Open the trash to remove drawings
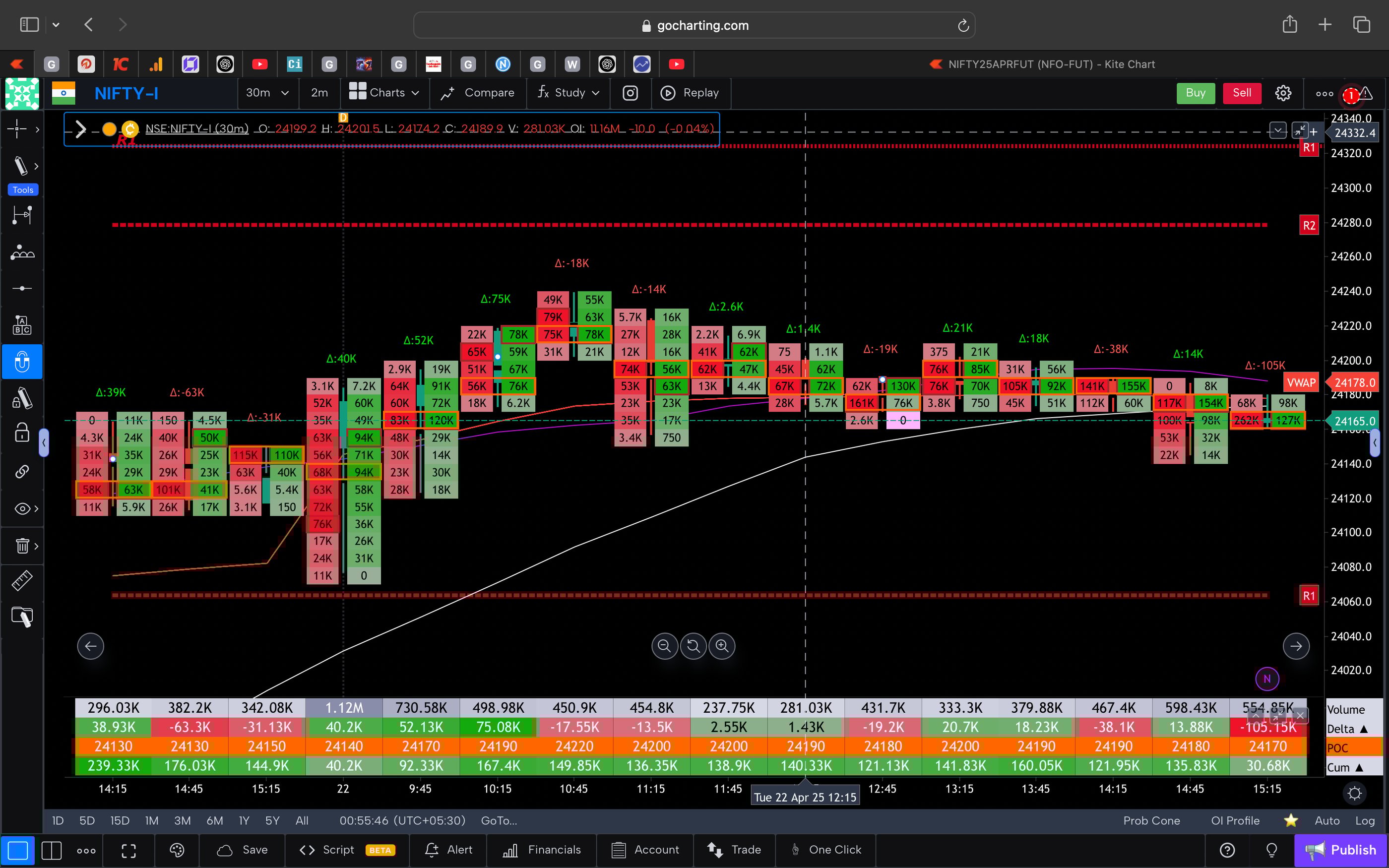The height and width of the screenshot is (868, 1389). 22,546
